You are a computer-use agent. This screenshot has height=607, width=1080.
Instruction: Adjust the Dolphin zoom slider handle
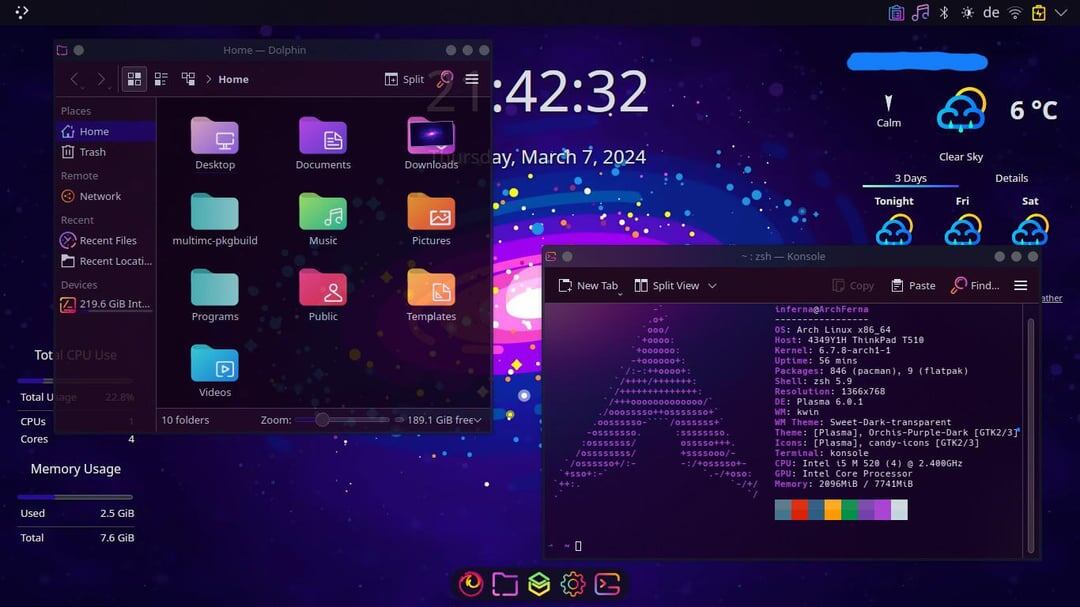tap(322, 420)
